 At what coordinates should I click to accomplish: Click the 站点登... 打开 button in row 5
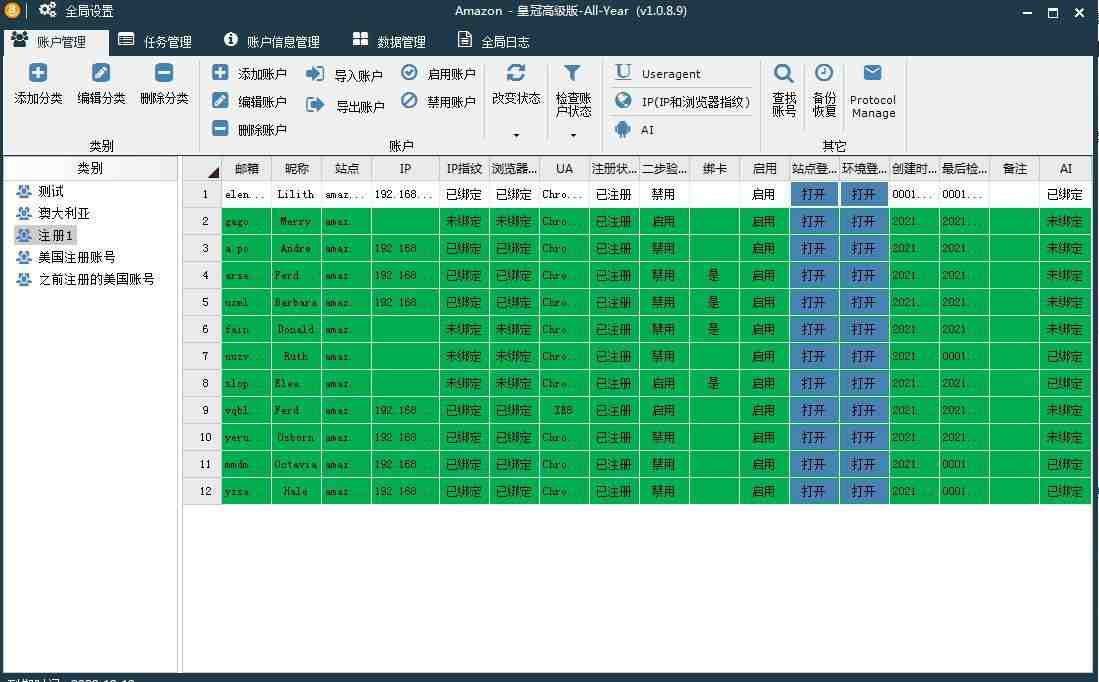(x=814, y=302)
